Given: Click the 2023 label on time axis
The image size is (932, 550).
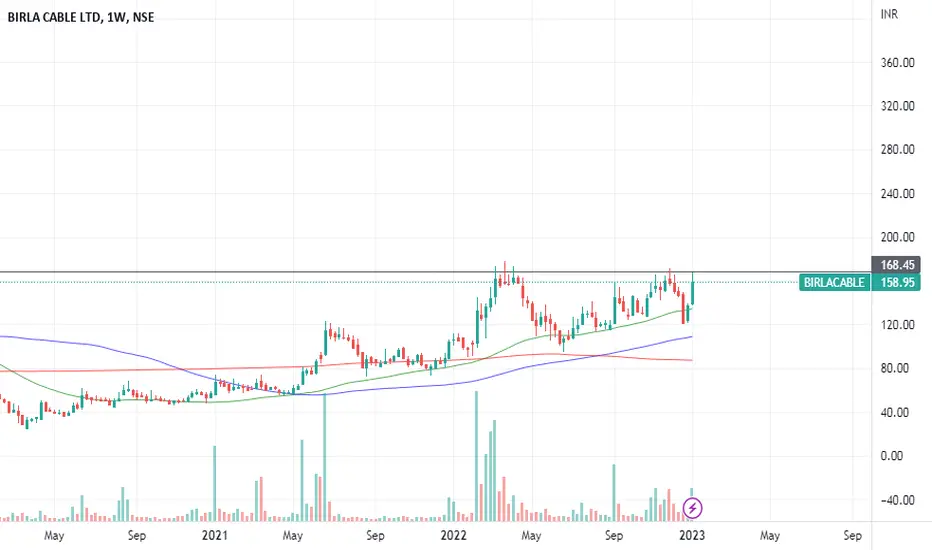Looking at the screenshot, I should point(692,535).
